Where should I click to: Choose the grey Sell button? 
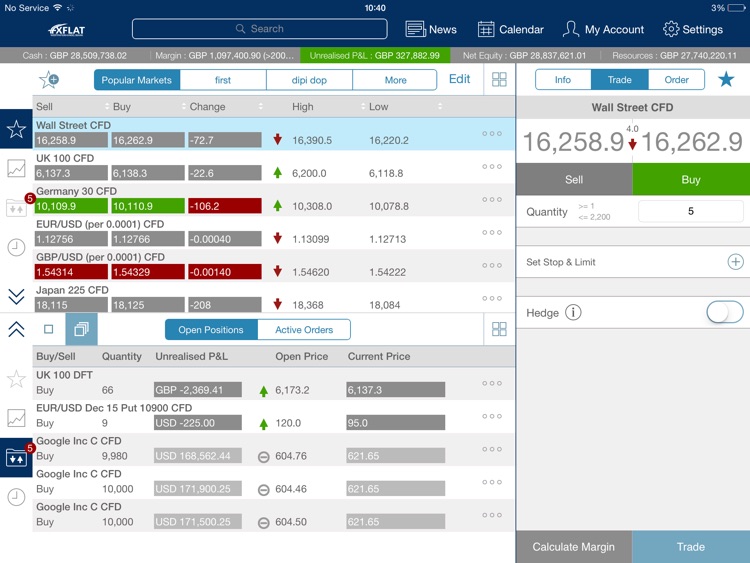tap(574, 179)
